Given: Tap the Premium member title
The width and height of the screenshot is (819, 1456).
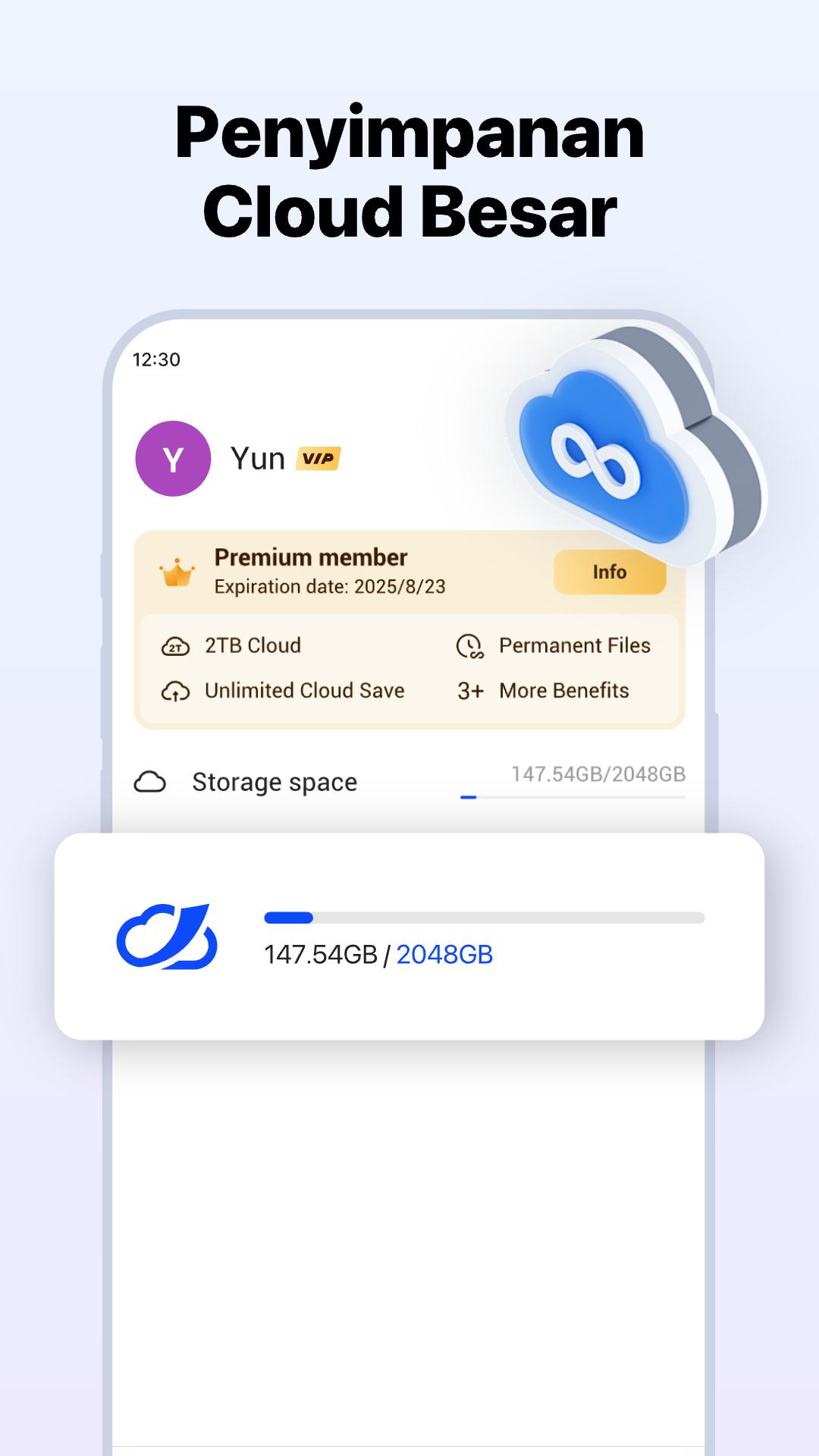Looking at the screenshot, I should (311, 557).
